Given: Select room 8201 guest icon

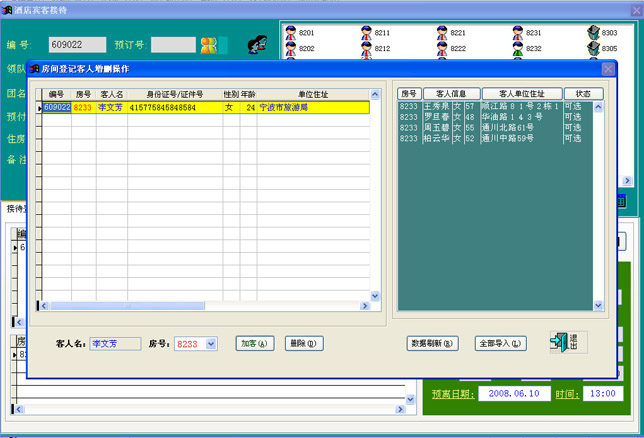Looking at the screenshot, I should (x=290, y=33).
